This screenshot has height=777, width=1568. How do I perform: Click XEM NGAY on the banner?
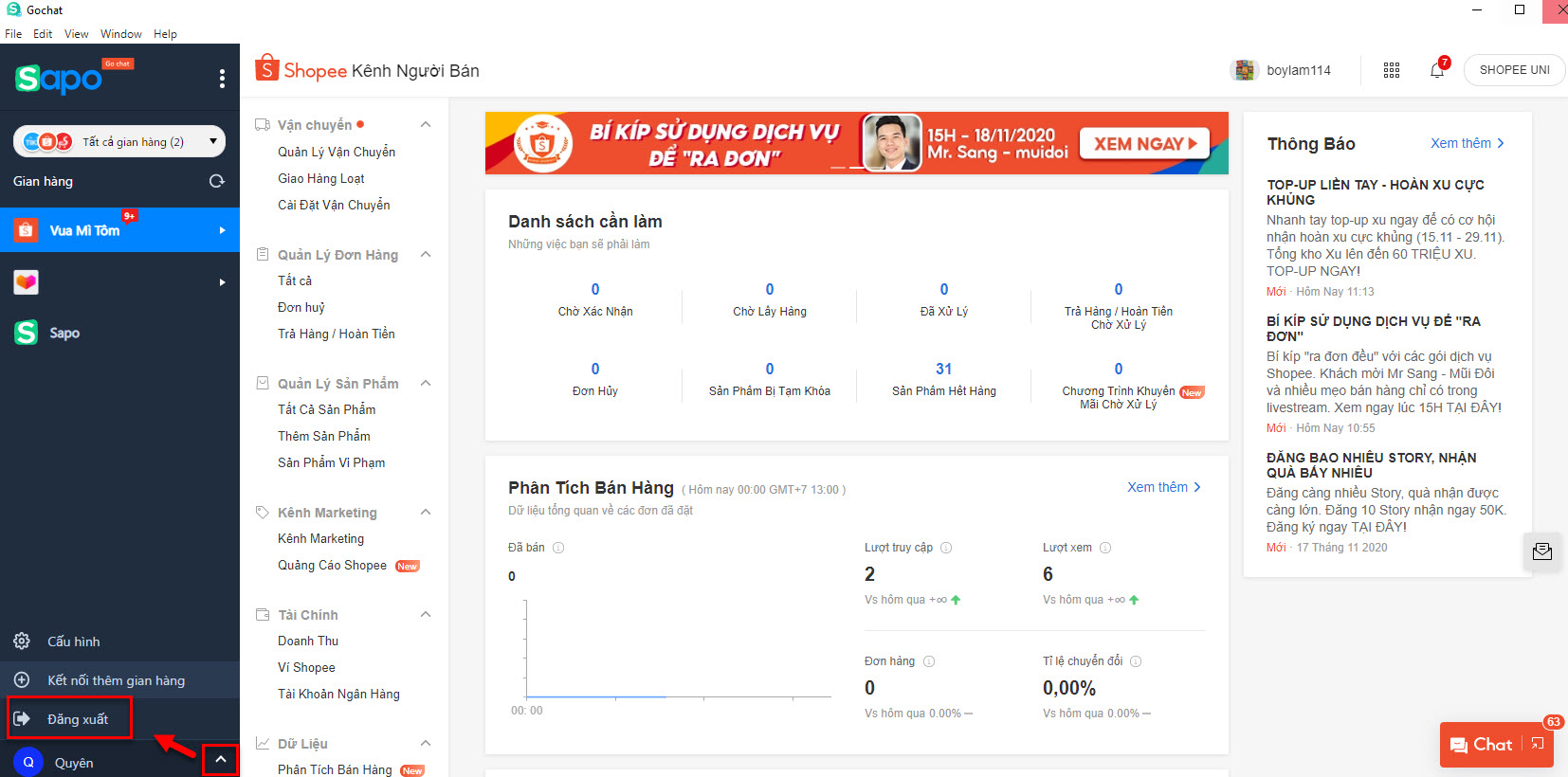1145,144
